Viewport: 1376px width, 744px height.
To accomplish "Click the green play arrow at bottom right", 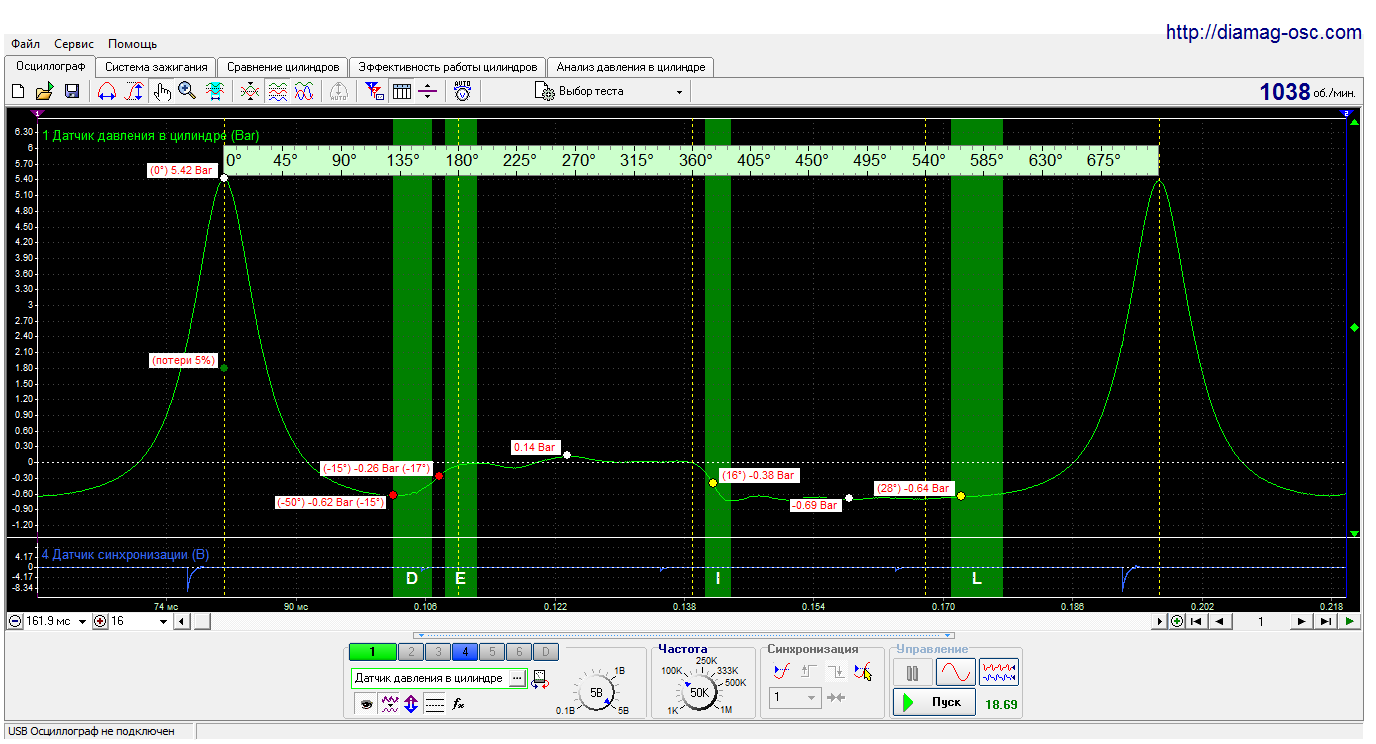I will tap(1350, 621).
